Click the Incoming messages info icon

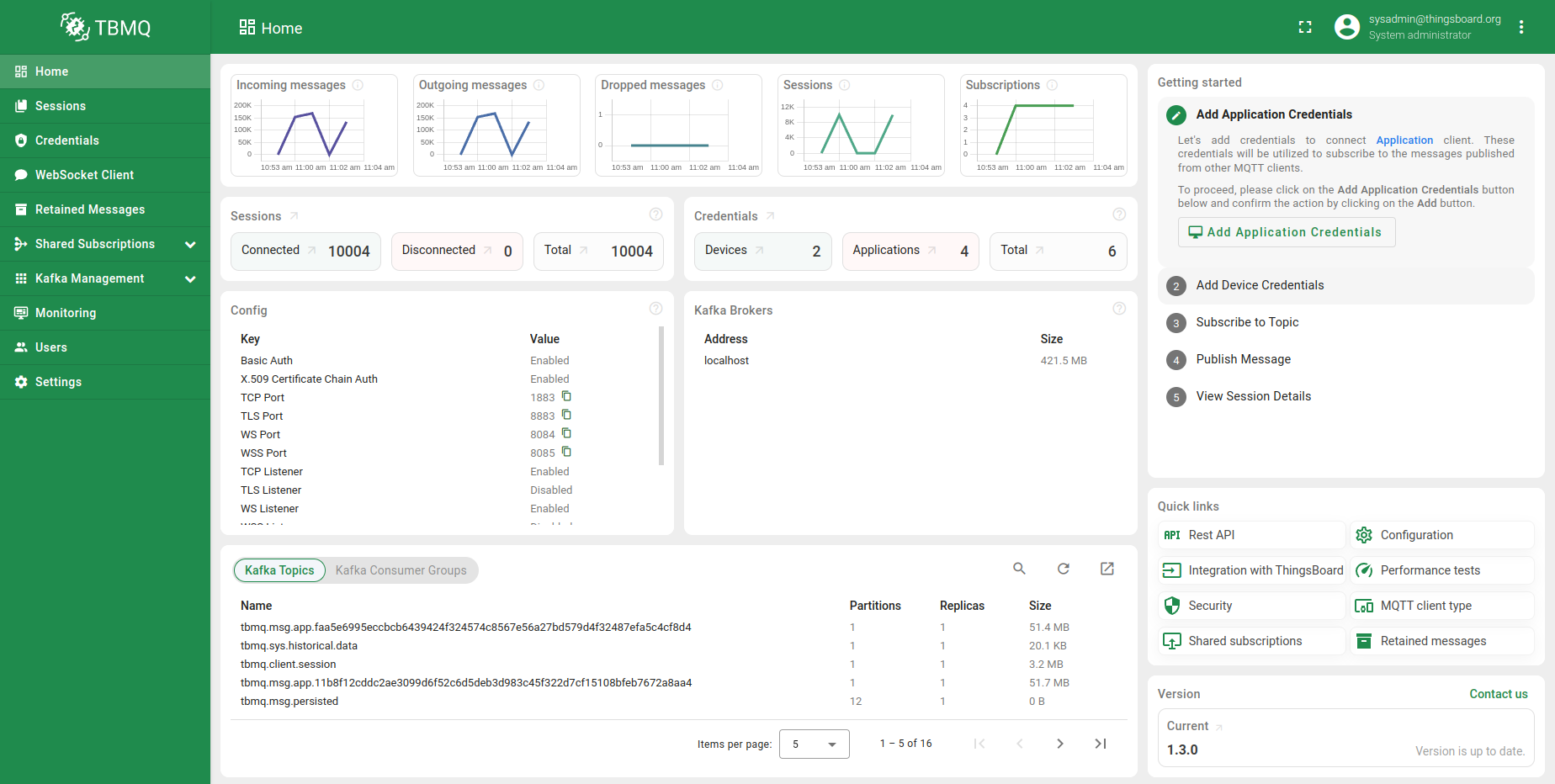click(x=358, y=84)
